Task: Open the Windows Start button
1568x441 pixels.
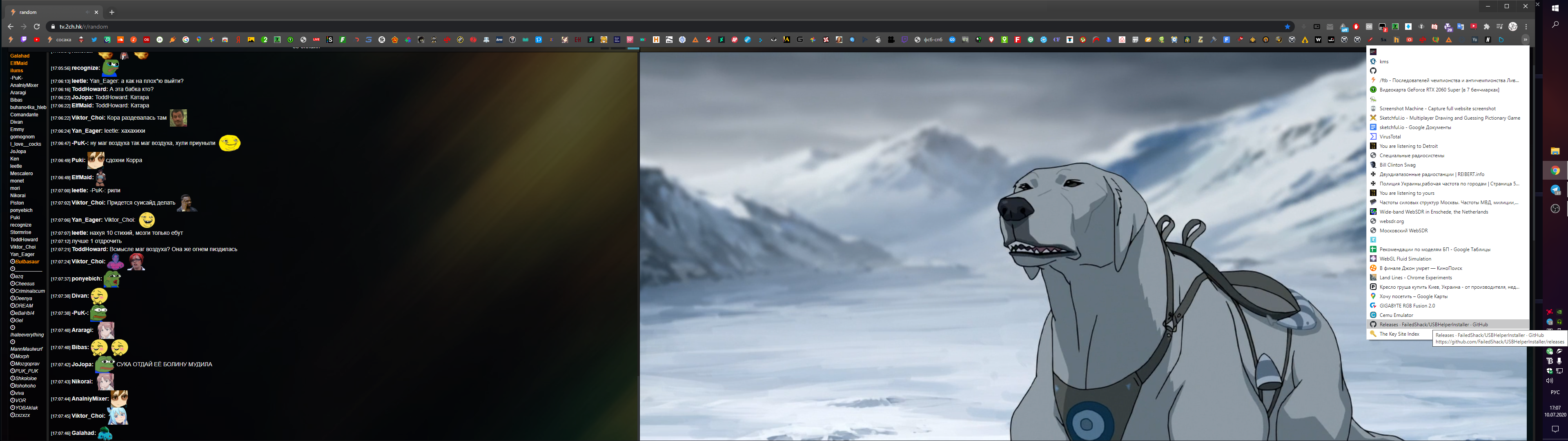Action: [1555, 8]
